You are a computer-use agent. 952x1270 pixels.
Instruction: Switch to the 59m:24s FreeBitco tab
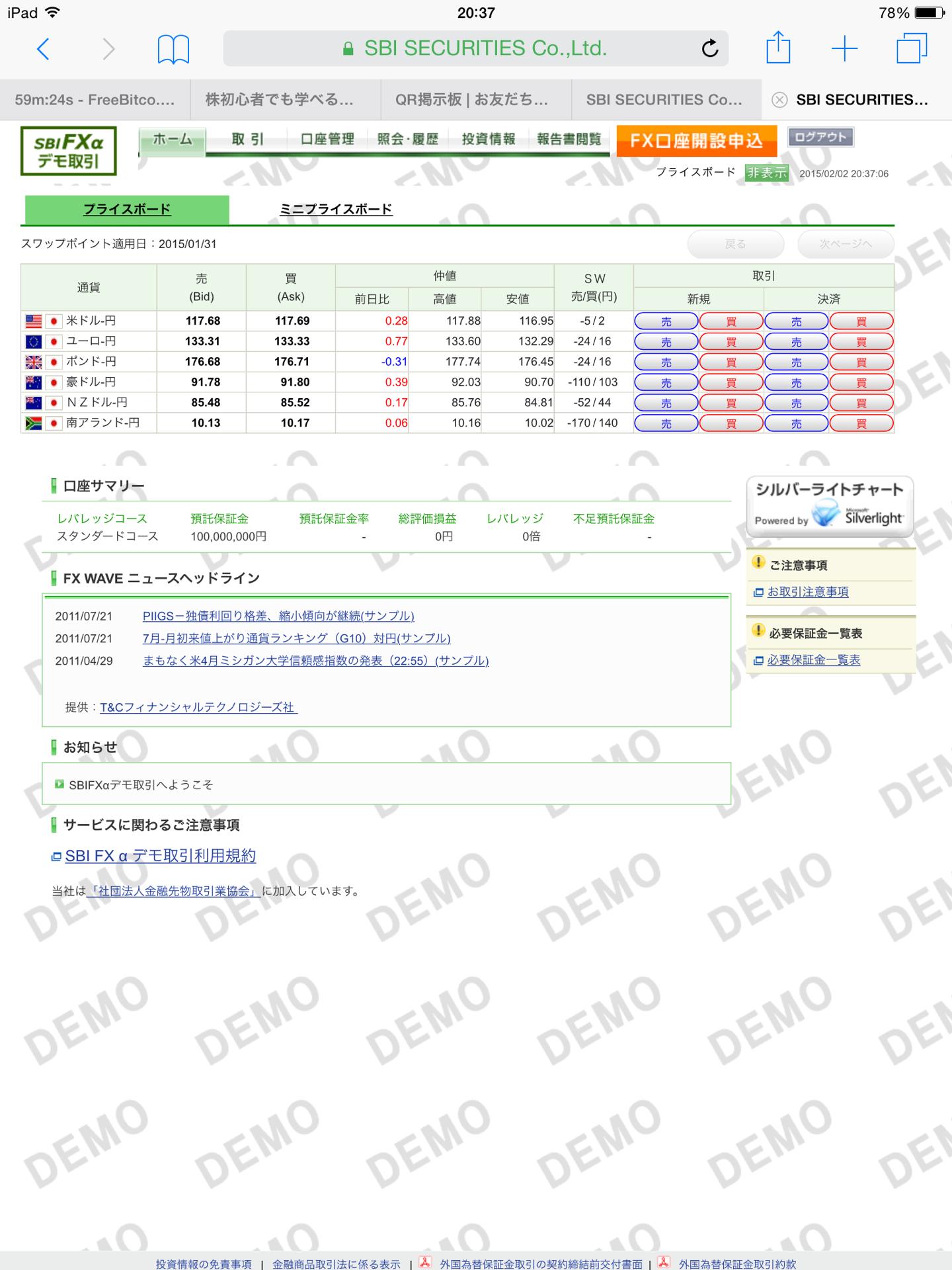(95, 100)
